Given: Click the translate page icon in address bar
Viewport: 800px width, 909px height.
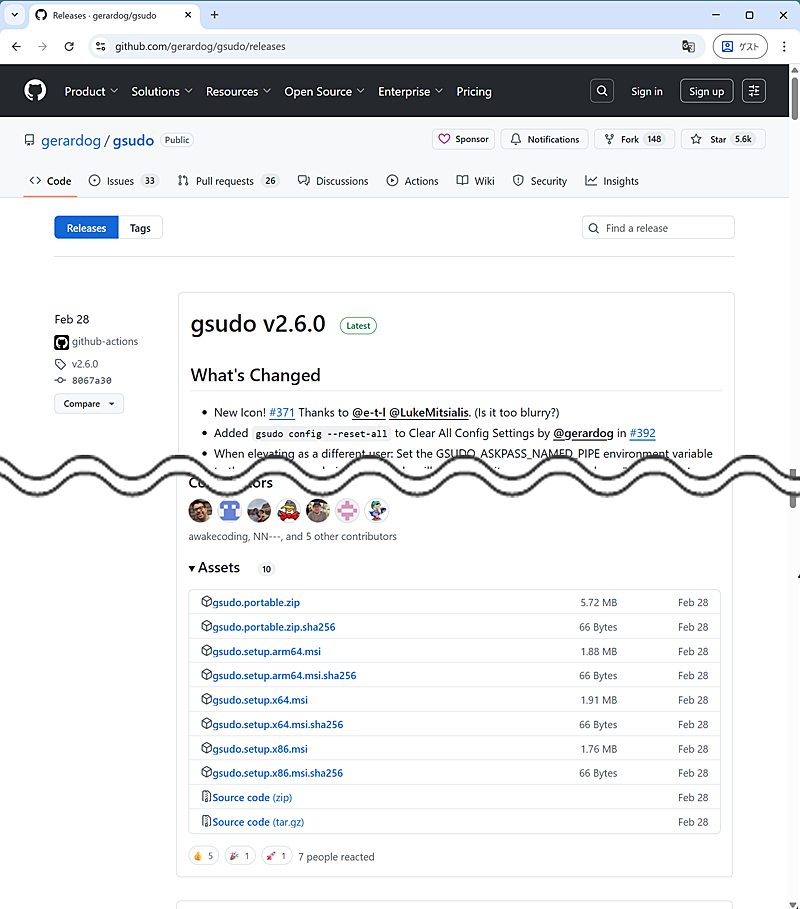Looking at the screenshot, I should pos(688,46).
